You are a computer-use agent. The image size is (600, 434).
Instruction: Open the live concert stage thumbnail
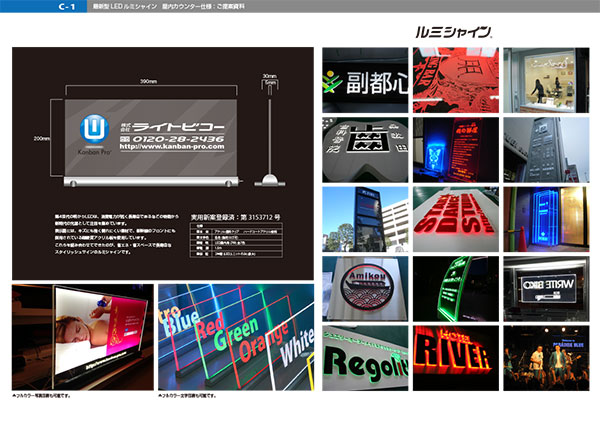(x=546, y=358)
